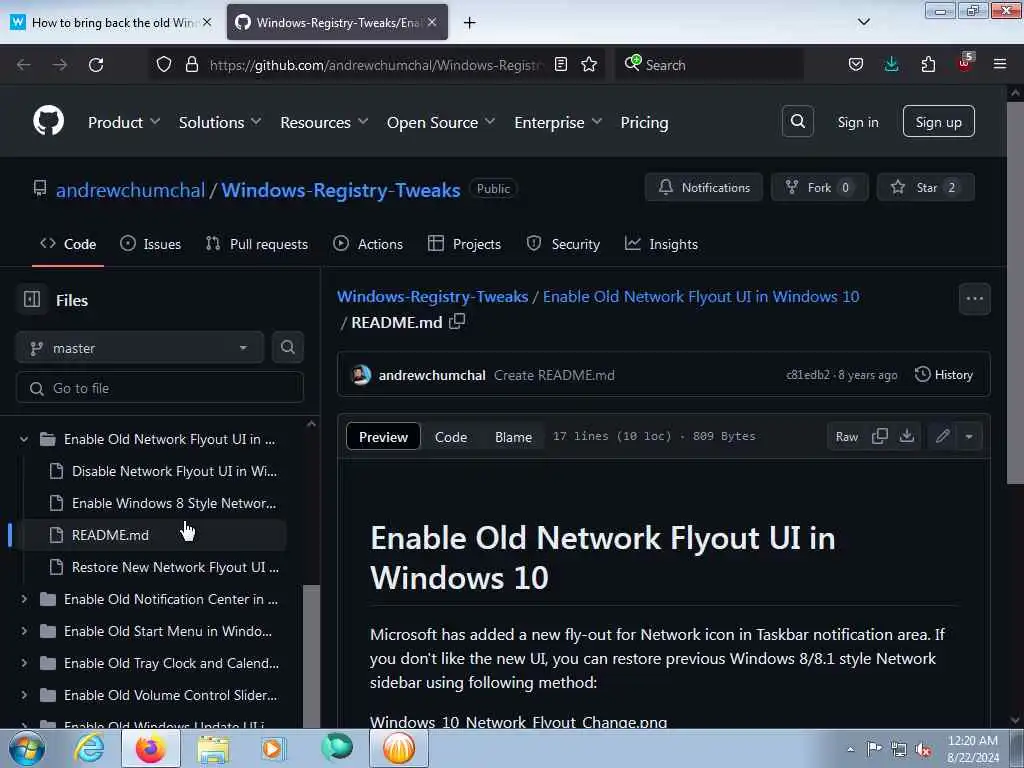Open the GitHub search magnifier button
Viewport: 1024px width, 768px height.
click(797, 121)
